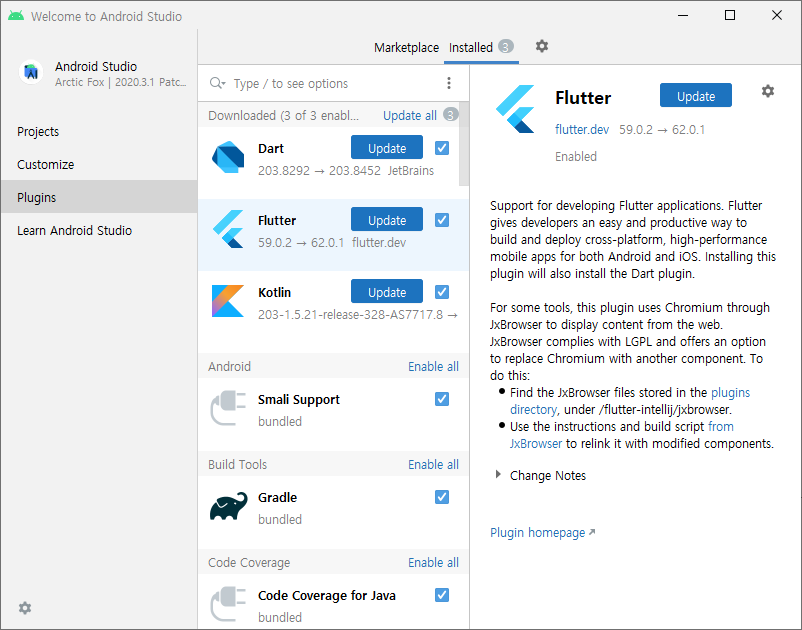This screenshot has width=802, height=630.
Task: Click the plugin list scrollbar thumb
Action: click(463, 144)
